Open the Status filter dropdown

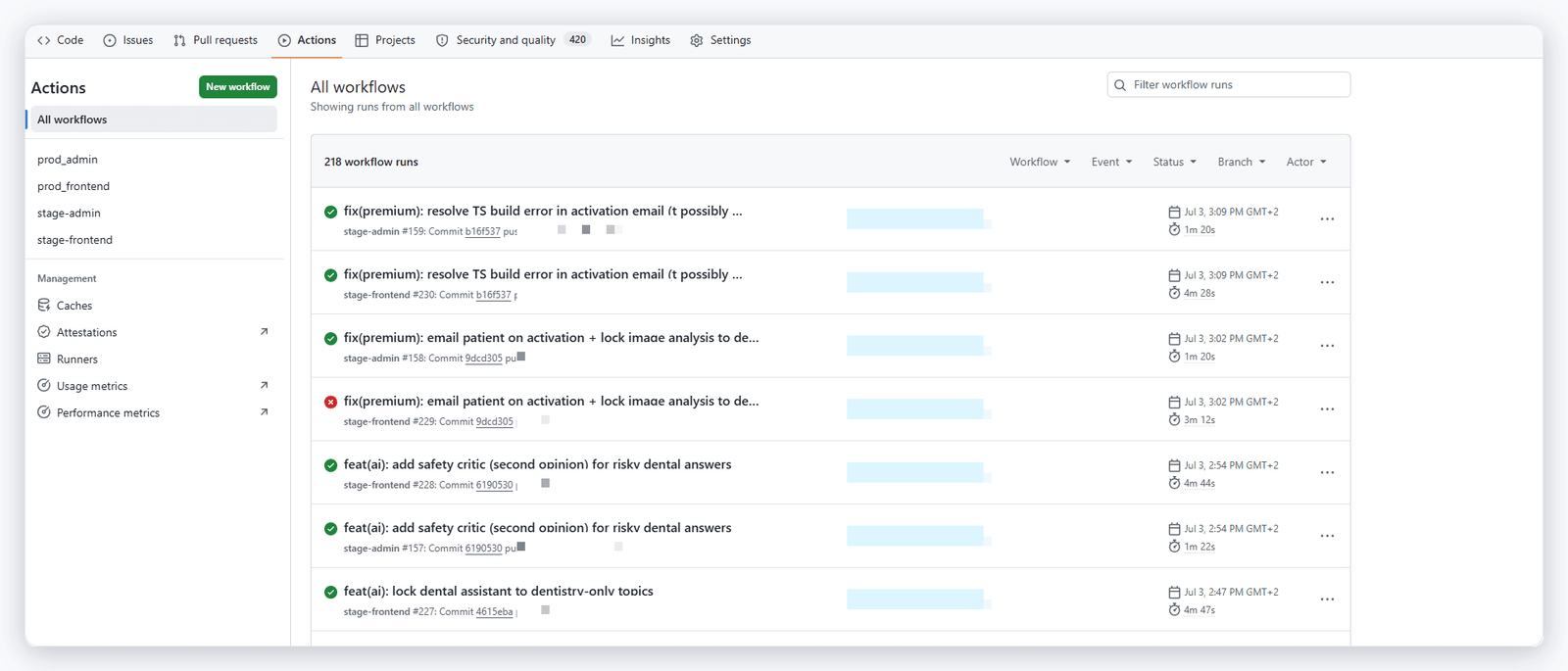1174,162
